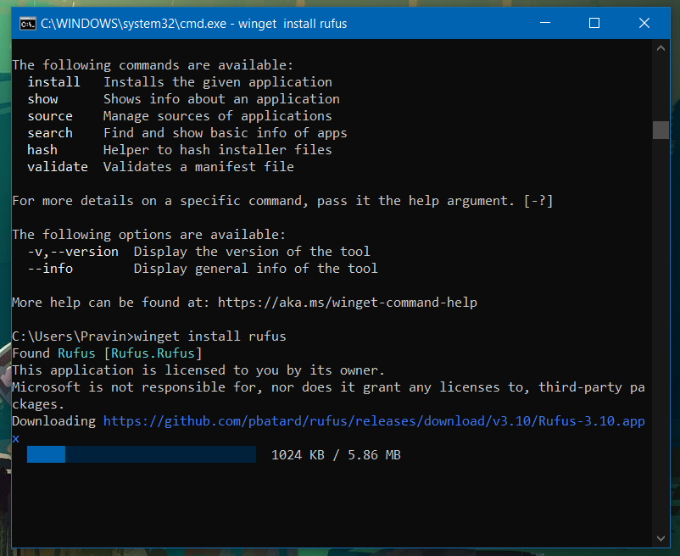This screenshot has width=680, height=556.
Task: Click the 'show' command text
Action: [42, 99]
